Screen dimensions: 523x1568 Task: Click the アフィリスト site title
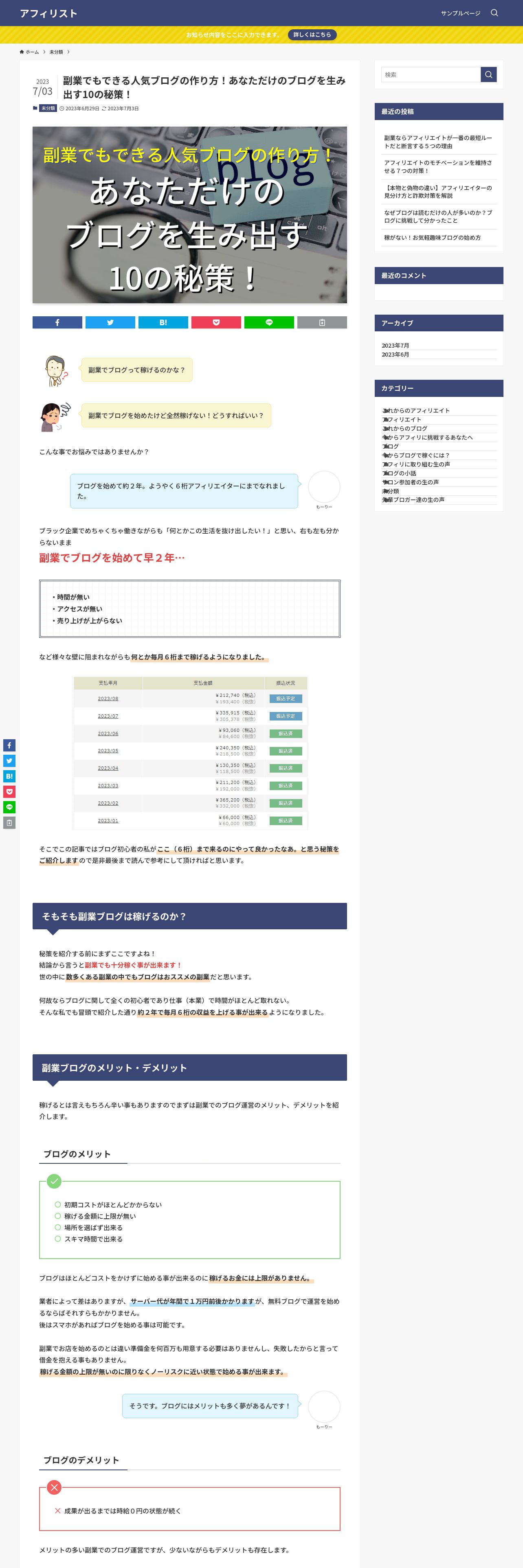click(x=49, y=13)
